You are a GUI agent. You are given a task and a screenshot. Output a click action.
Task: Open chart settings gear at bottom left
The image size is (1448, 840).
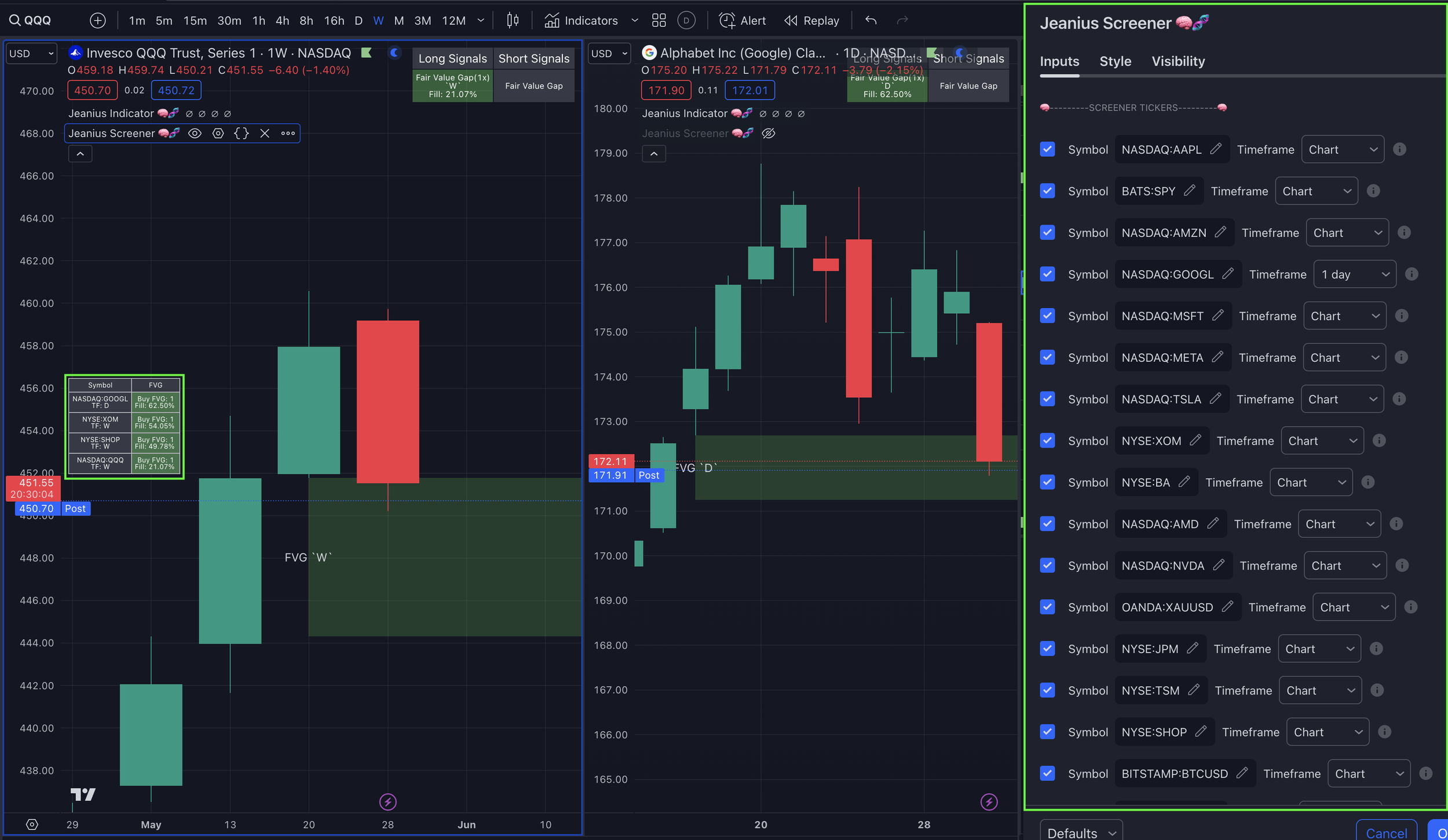click(x=32, y=824)
